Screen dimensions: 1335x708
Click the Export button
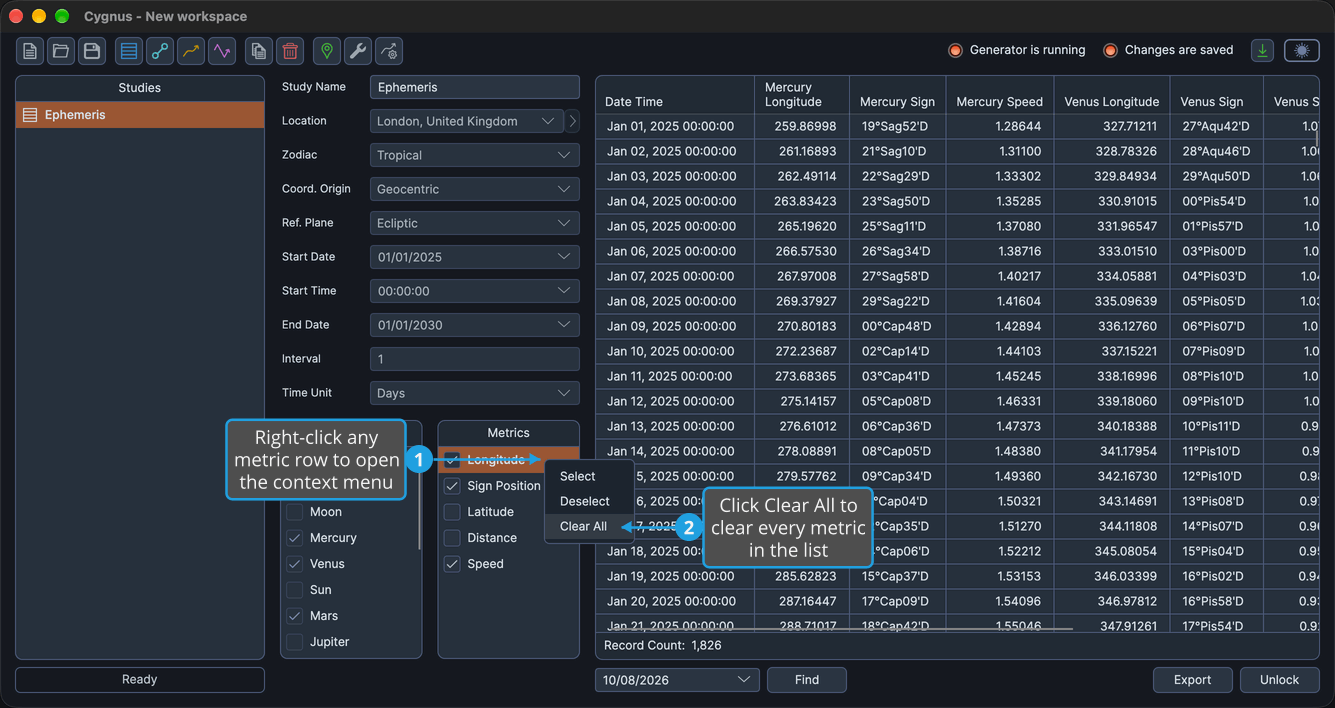click(1192, 680)
